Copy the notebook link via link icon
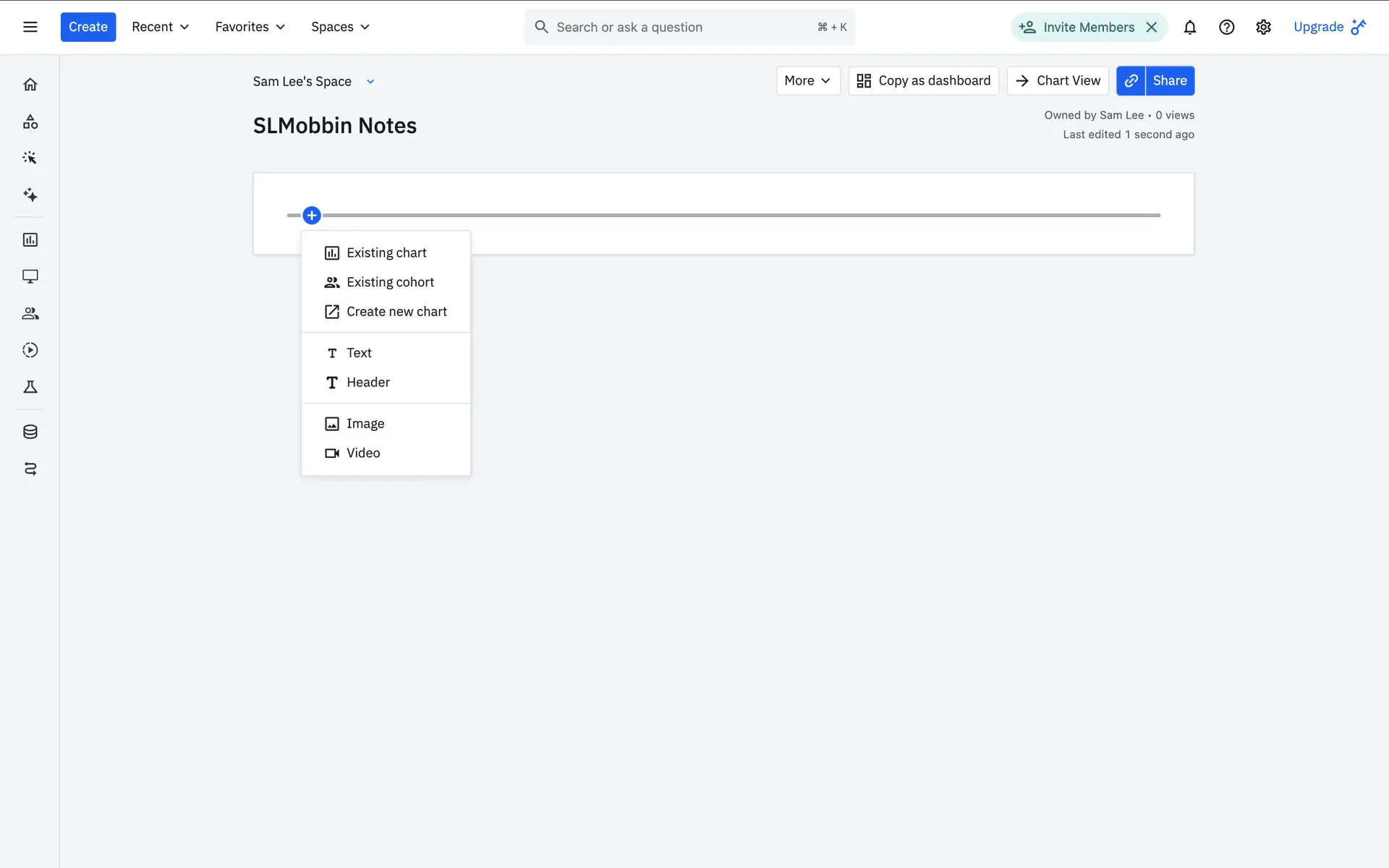The width and height of the screenshot is (1389, 868). [1131, 80]
